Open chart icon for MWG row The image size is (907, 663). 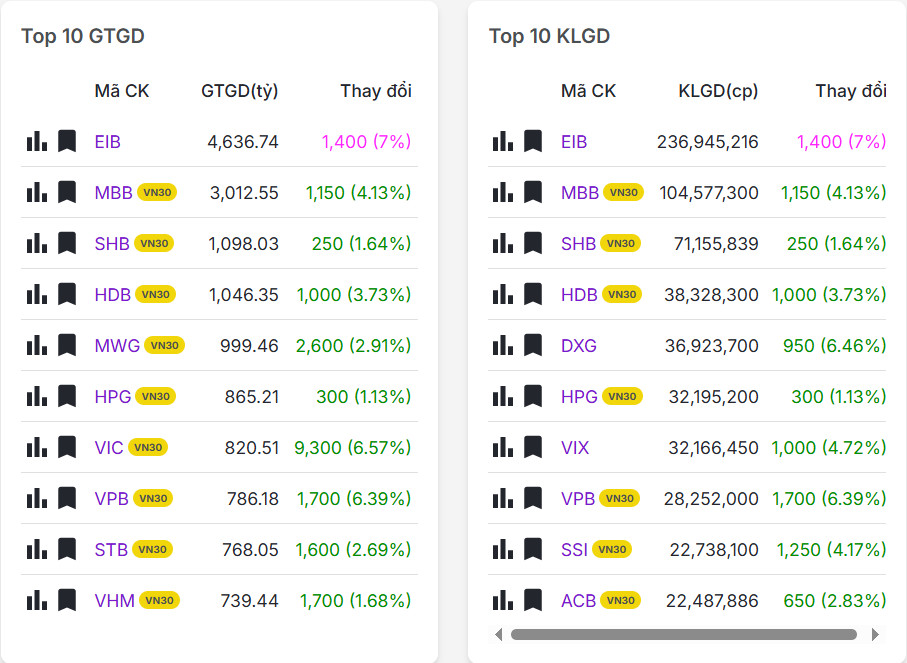pos(37,345)
